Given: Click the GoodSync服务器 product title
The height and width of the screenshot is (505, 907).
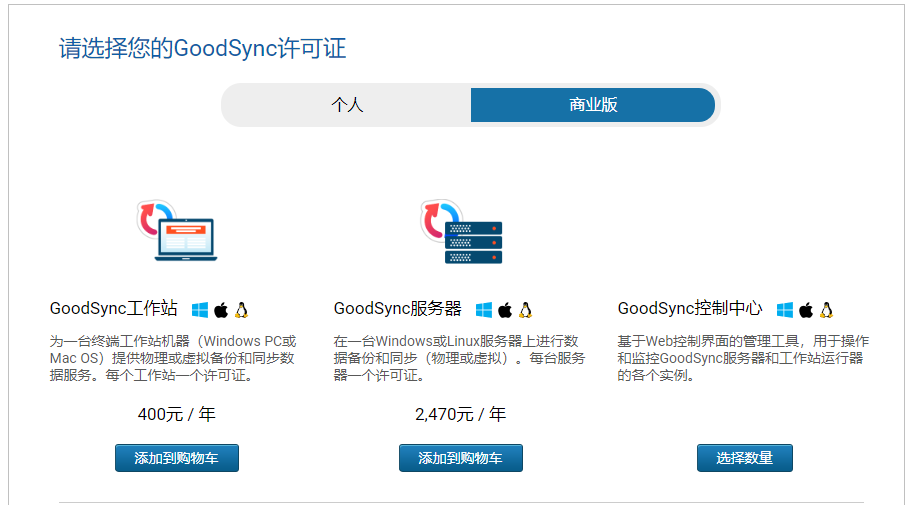Looking at the screenshot, I should coord(397,309).
